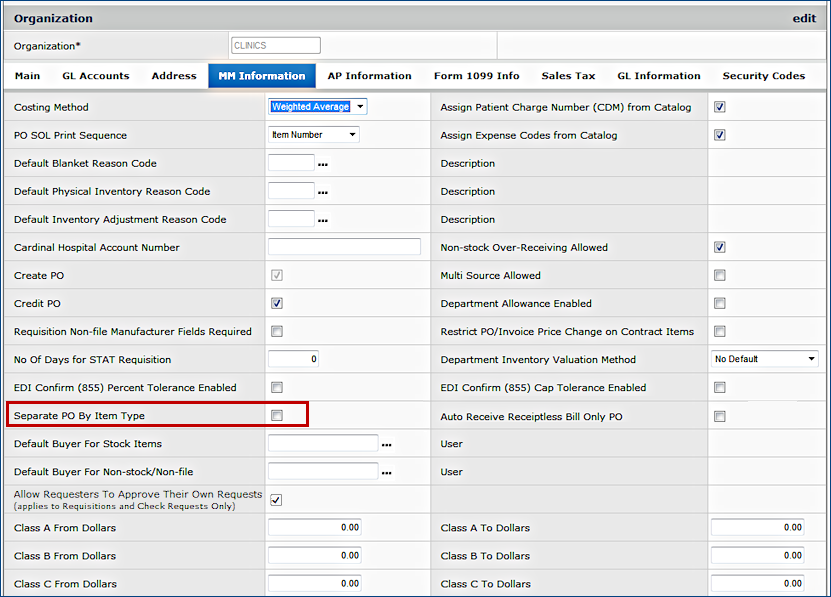This screenshot has height=597, width=831.
Task: Open lookup for Default Inventory Adjustment Reason Code
Action: (323, 220)
